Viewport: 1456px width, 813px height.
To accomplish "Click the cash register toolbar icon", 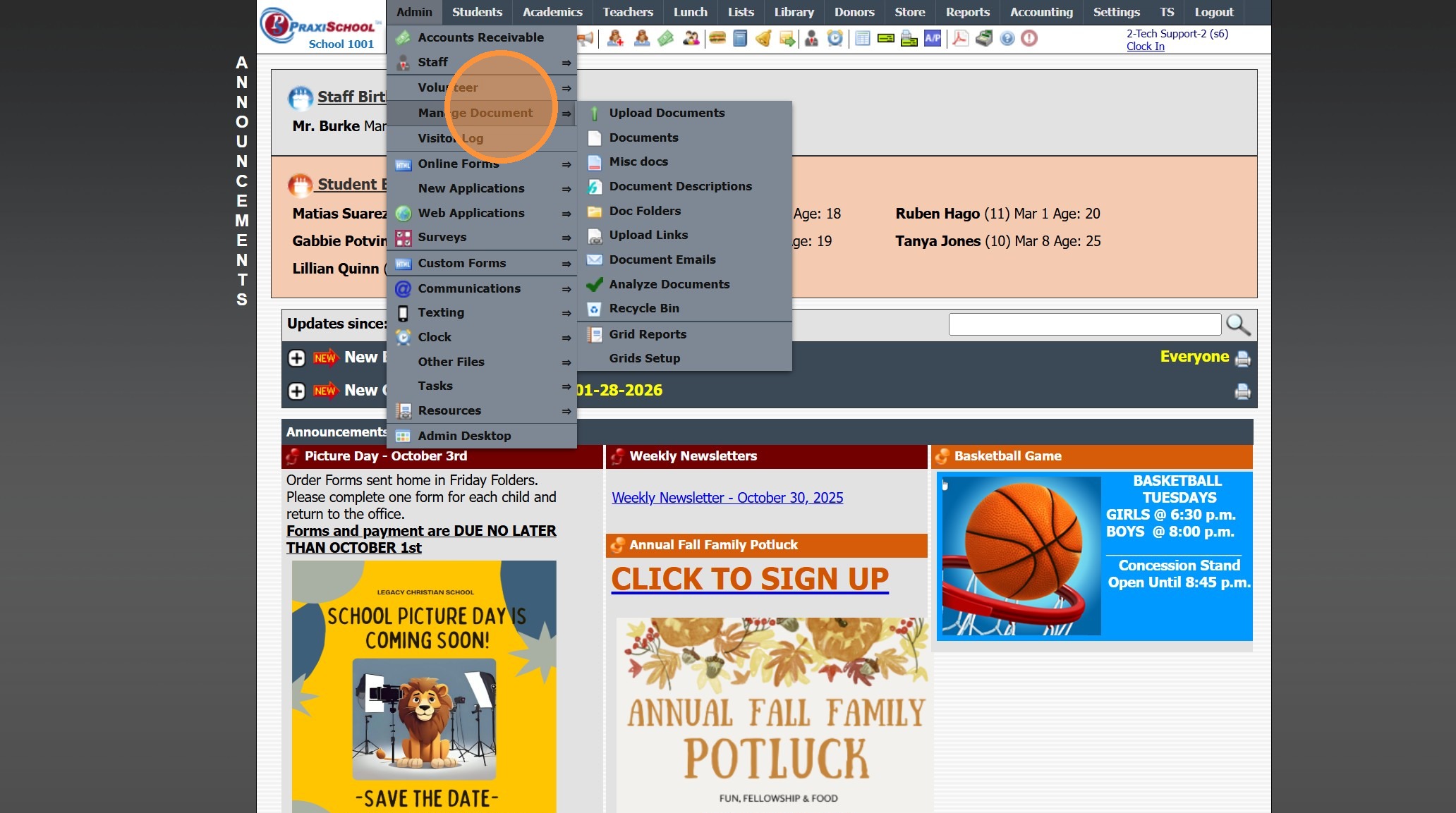I will click(983, 38).
